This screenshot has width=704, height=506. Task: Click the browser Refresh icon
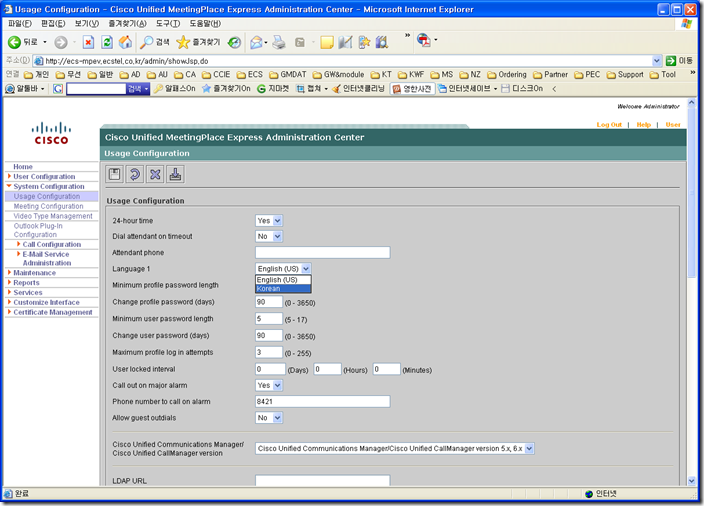pos(107,42)
